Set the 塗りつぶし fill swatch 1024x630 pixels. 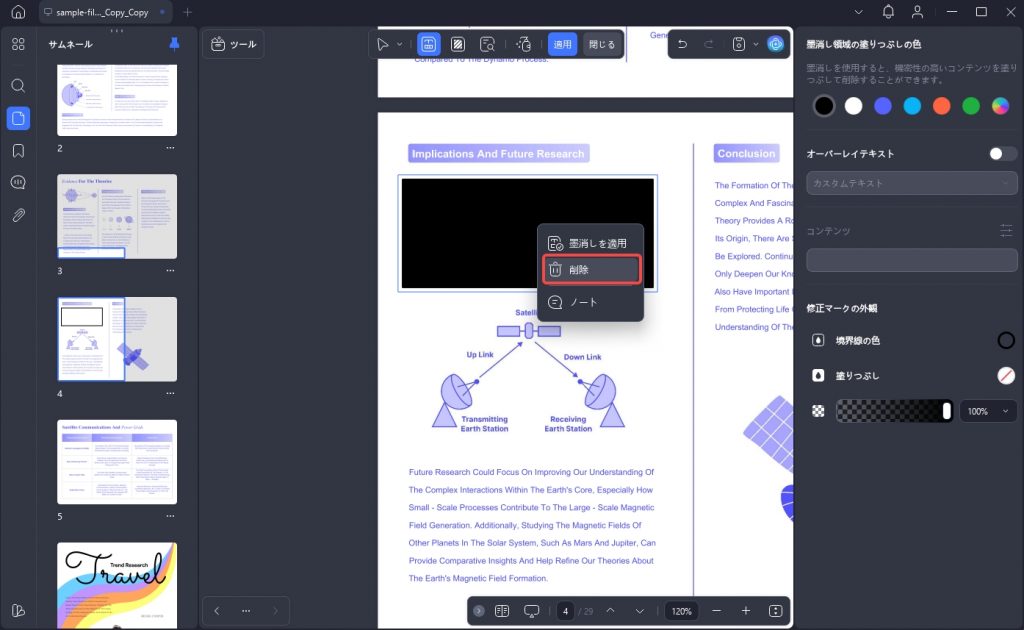pos(1006,375)
